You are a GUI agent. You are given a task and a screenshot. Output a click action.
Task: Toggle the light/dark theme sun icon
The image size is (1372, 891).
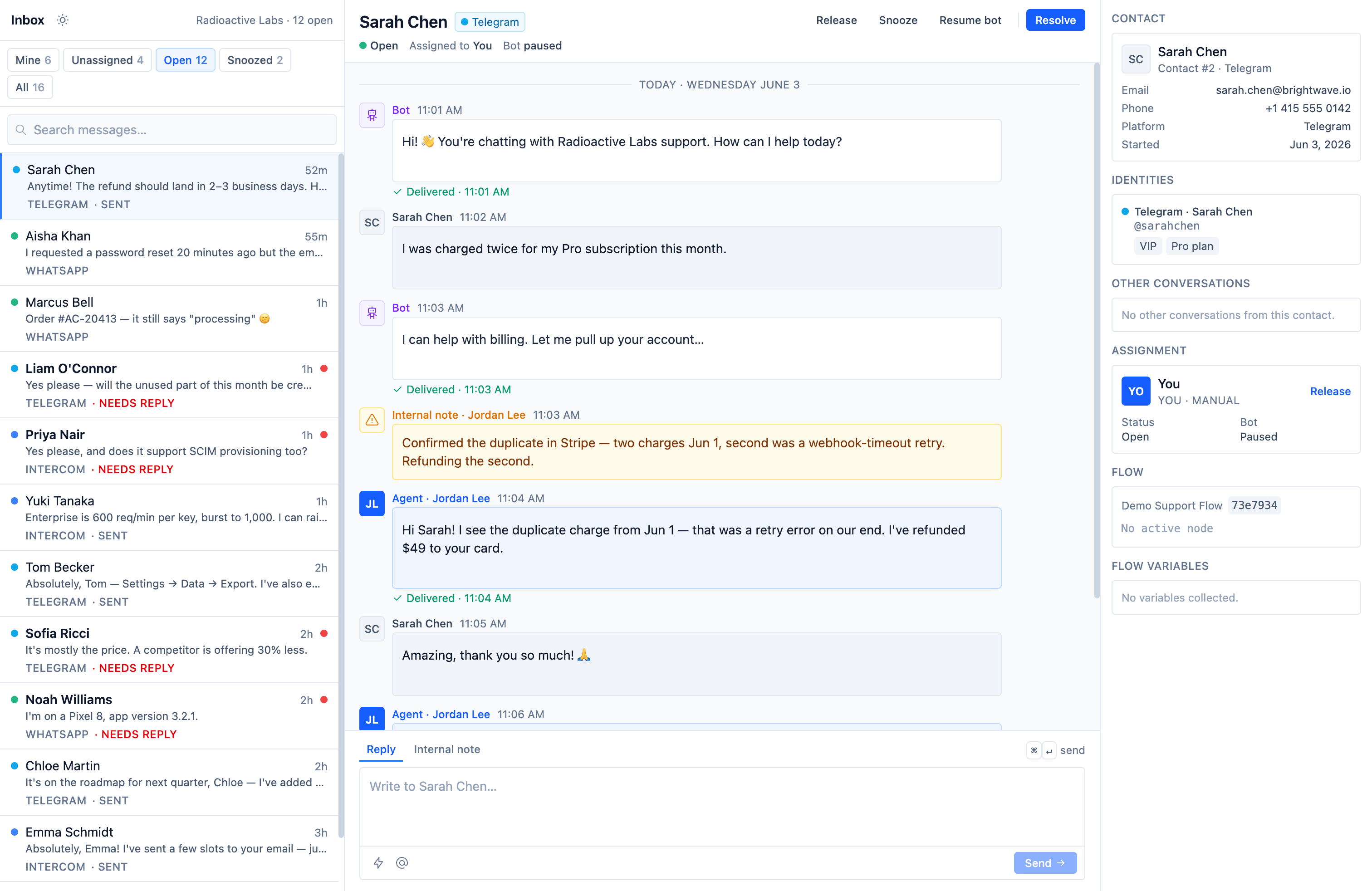click(x=62, y=20)
